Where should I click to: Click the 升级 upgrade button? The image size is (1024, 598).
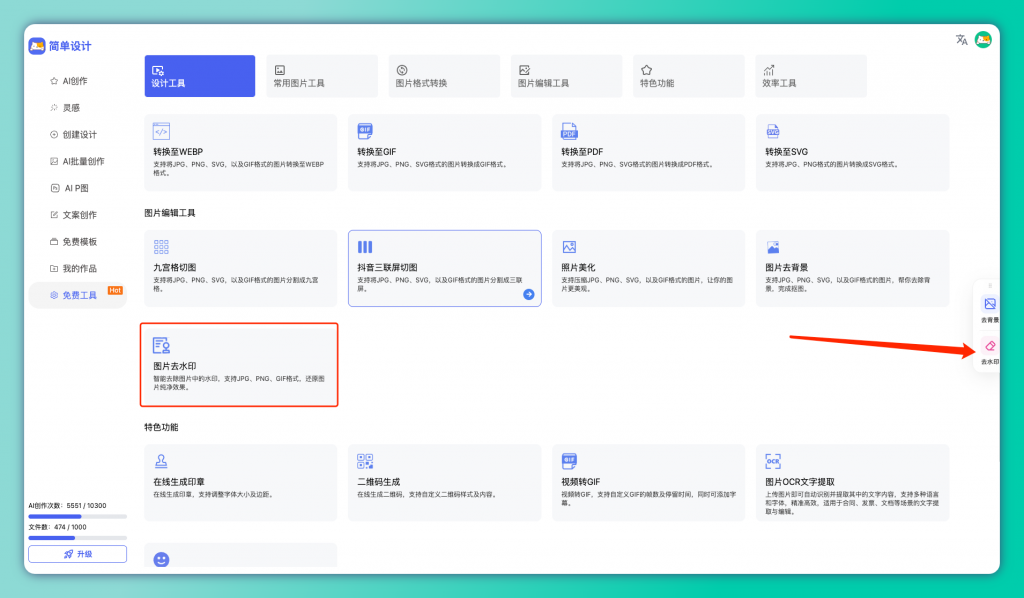(77, 554)
